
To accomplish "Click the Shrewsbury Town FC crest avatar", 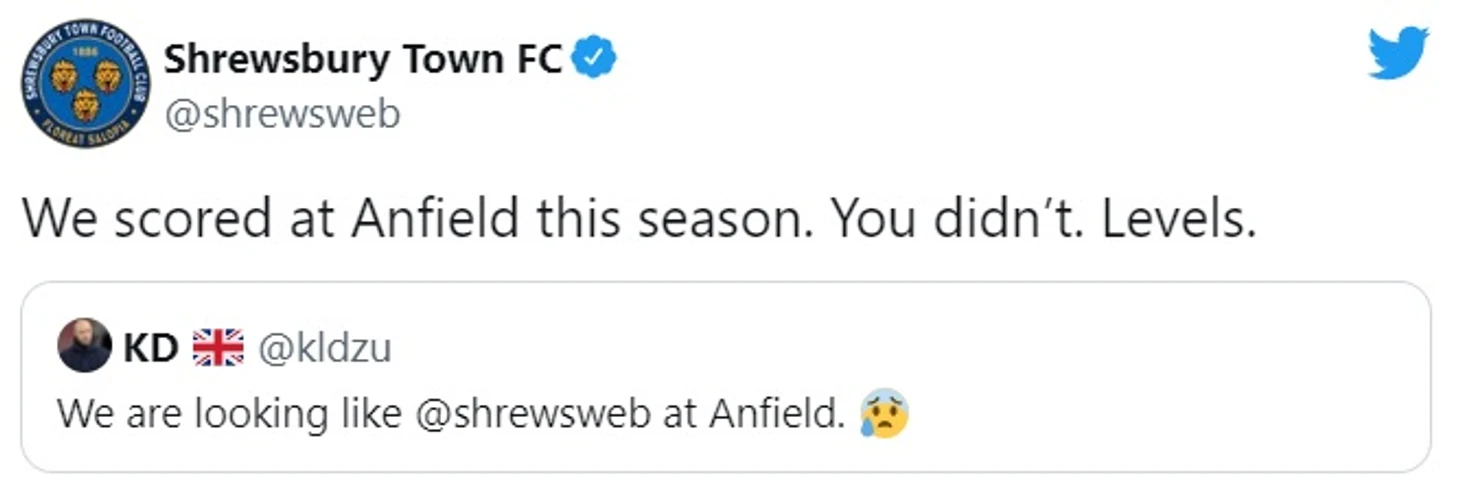I will 85,83.
